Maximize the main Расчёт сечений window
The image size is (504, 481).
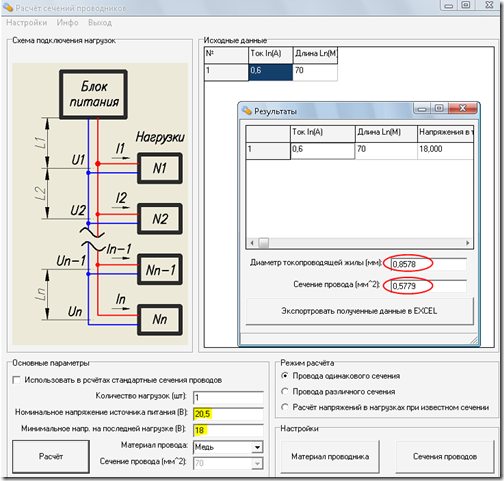pos(466,5)
